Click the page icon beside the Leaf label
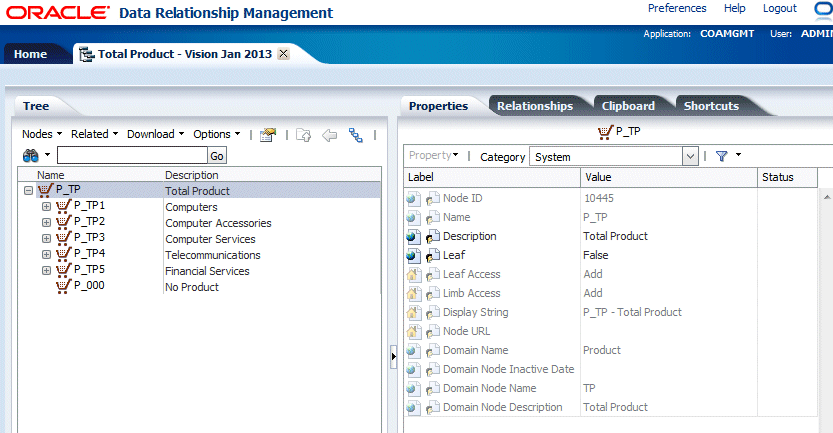The width and height of the screenshot is (833, 433). pyautogui.click(x=432, y=256)
